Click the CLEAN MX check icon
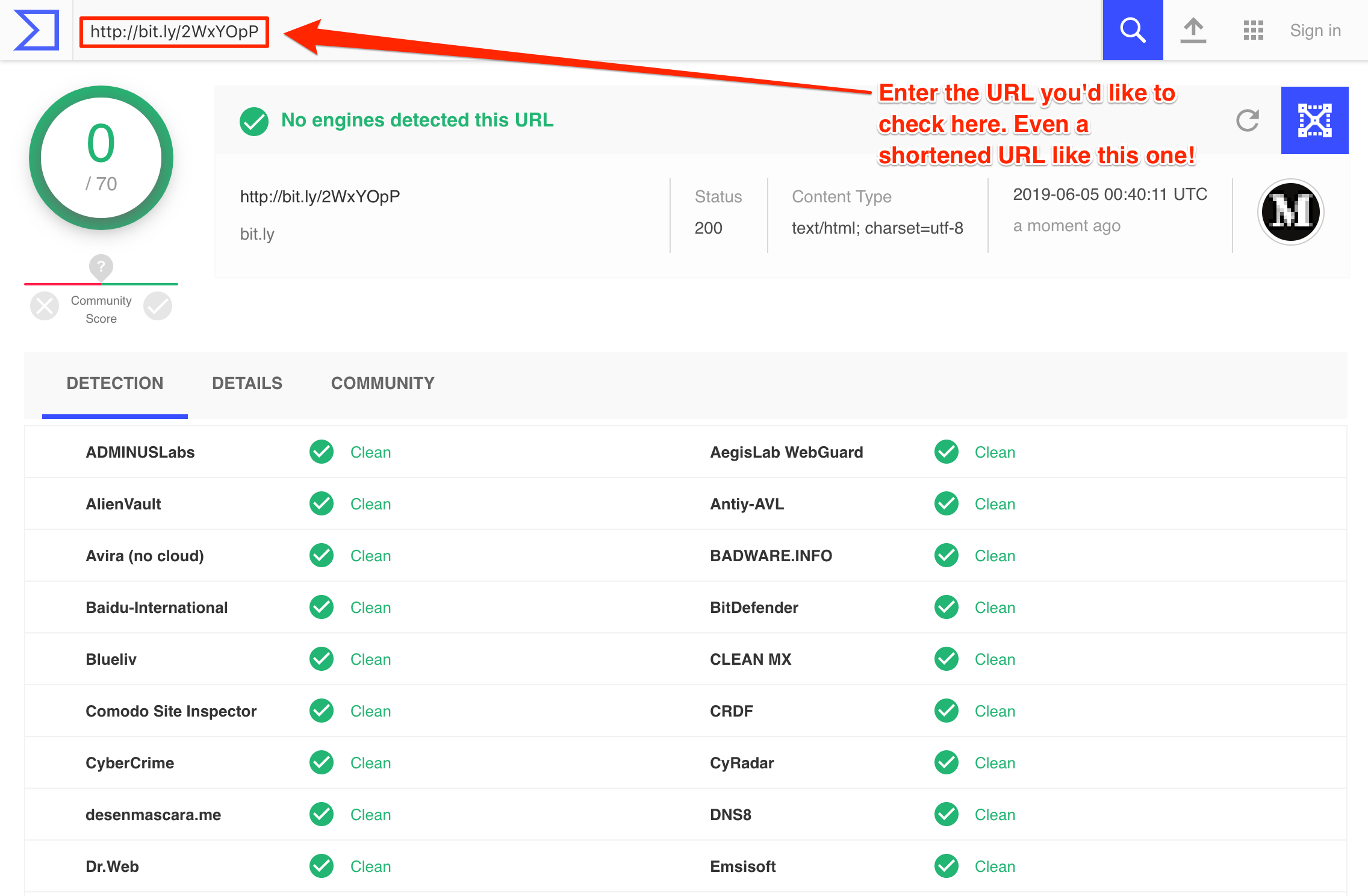Viewport: 1368px width, 896px height. point(947,659)
